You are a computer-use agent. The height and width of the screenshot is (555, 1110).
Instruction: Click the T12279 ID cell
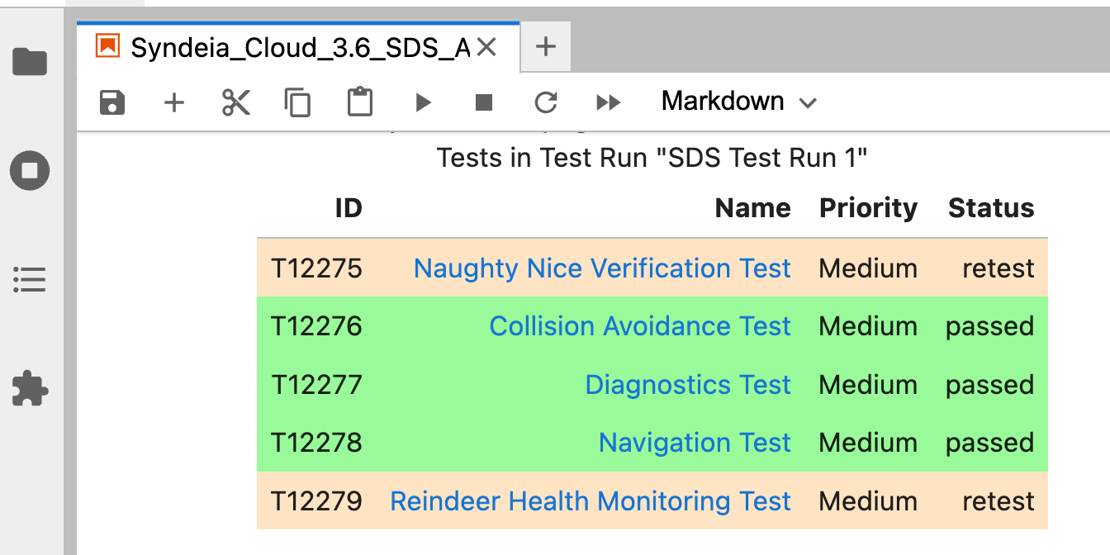pyautogui.click(x=316, y=501)
